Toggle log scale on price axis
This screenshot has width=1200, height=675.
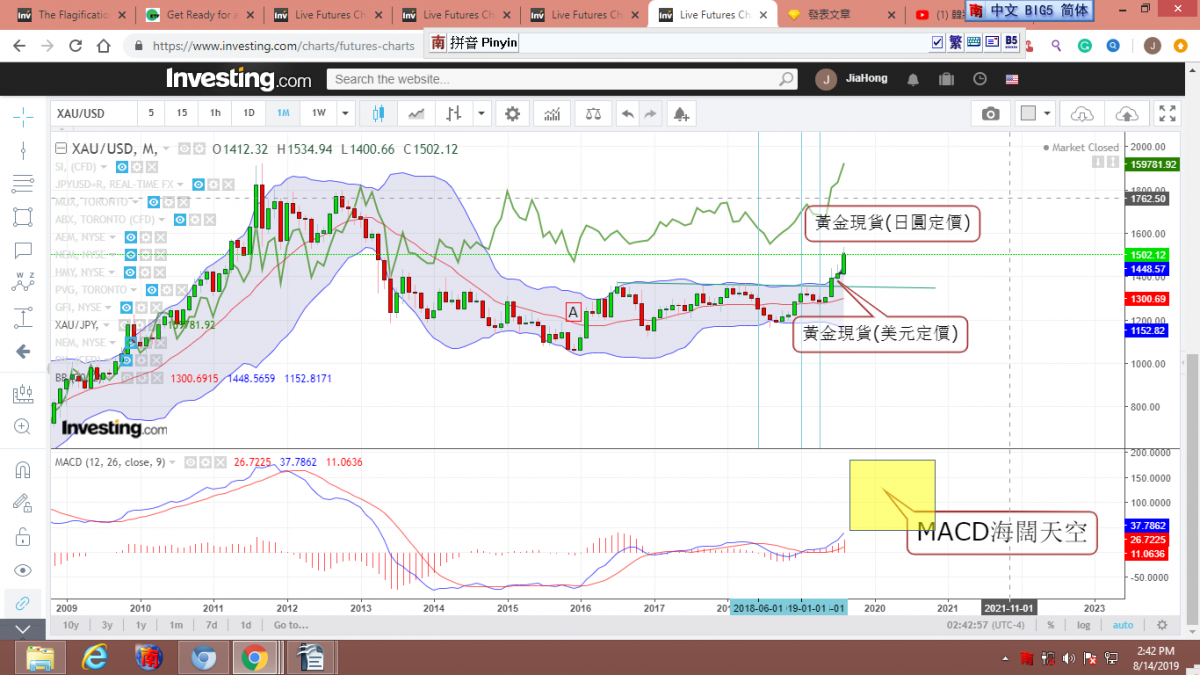click(x=1083, y=625)
